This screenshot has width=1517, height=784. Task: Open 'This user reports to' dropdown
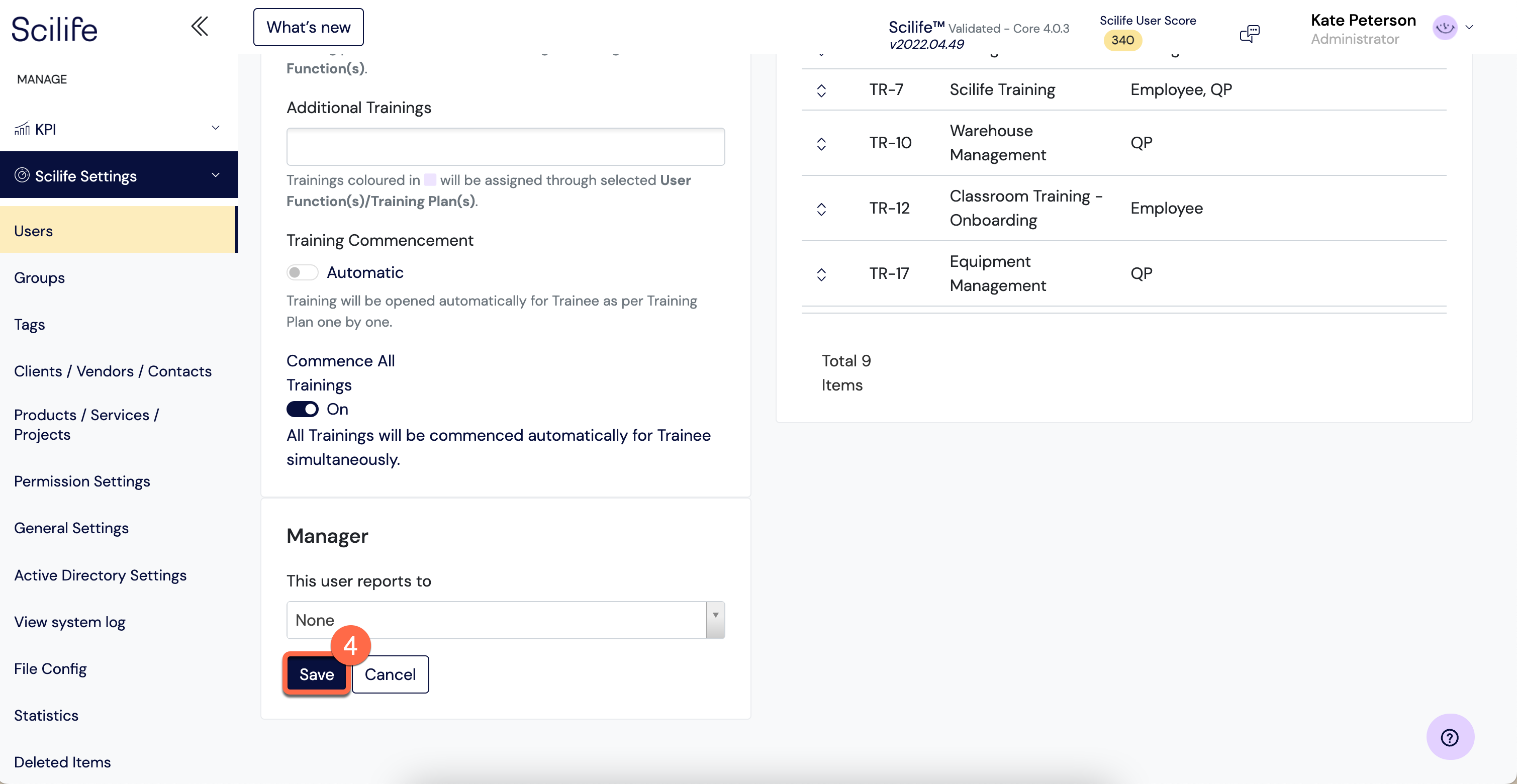pos(505,620)
